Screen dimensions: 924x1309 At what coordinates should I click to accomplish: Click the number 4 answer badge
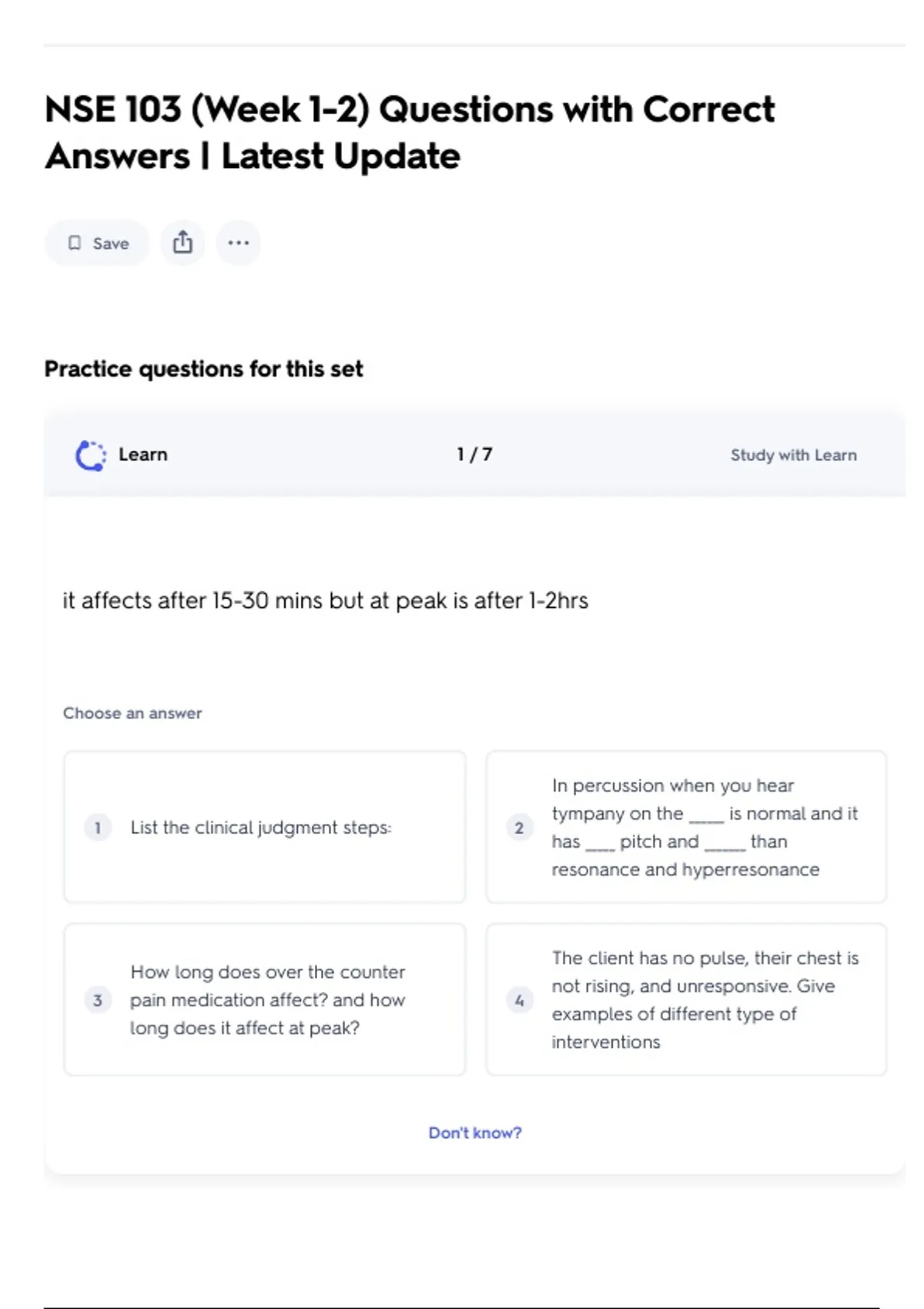pyautogui.click(x=519, y=1000)
